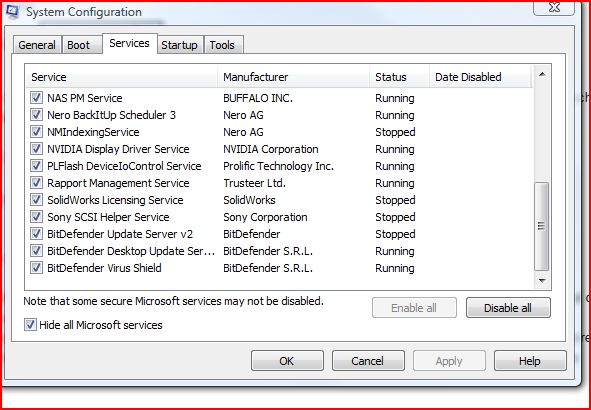Select the Services tab

(x=129, y=43)
